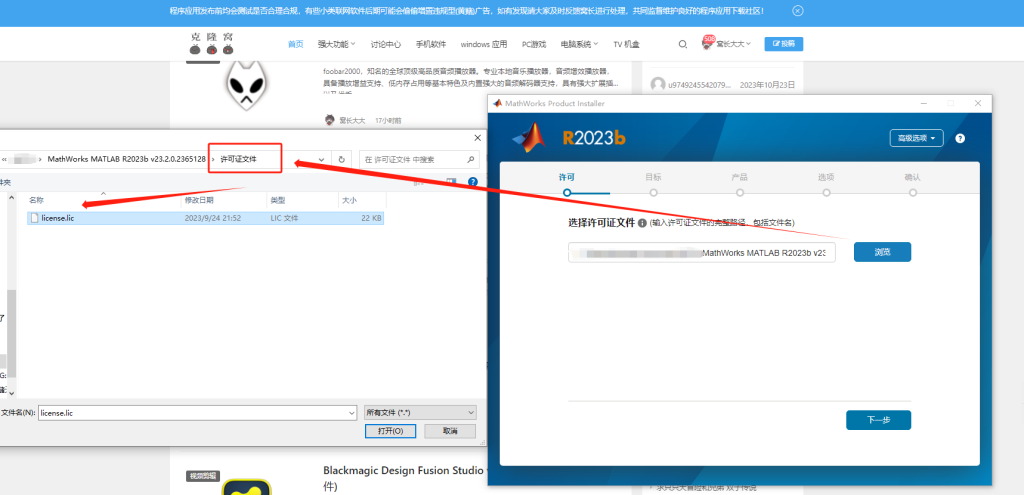This screenshot has width=1024, height=495.
Task: Expand the 电脑系统 menu
Action: [579, 44]
